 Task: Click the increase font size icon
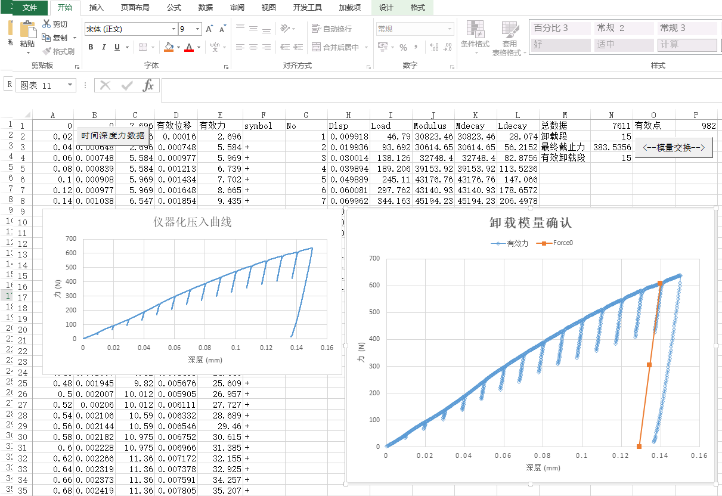click(210, 29)
